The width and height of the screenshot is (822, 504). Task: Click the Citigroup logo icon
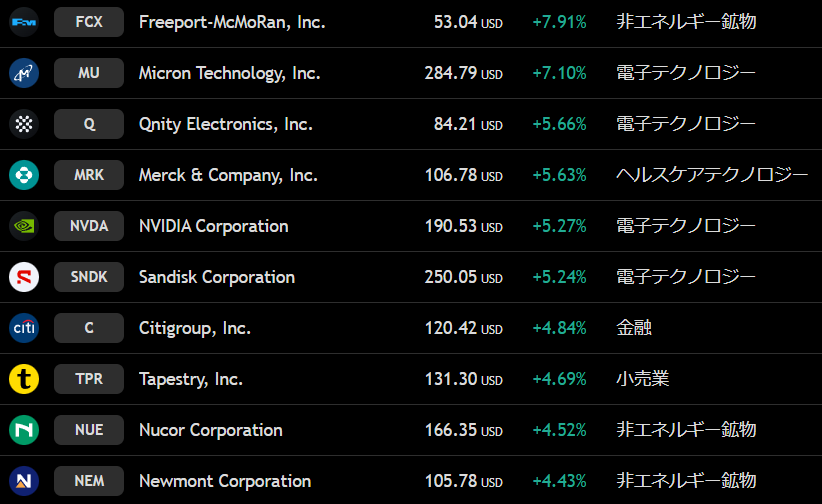point(24,328)
